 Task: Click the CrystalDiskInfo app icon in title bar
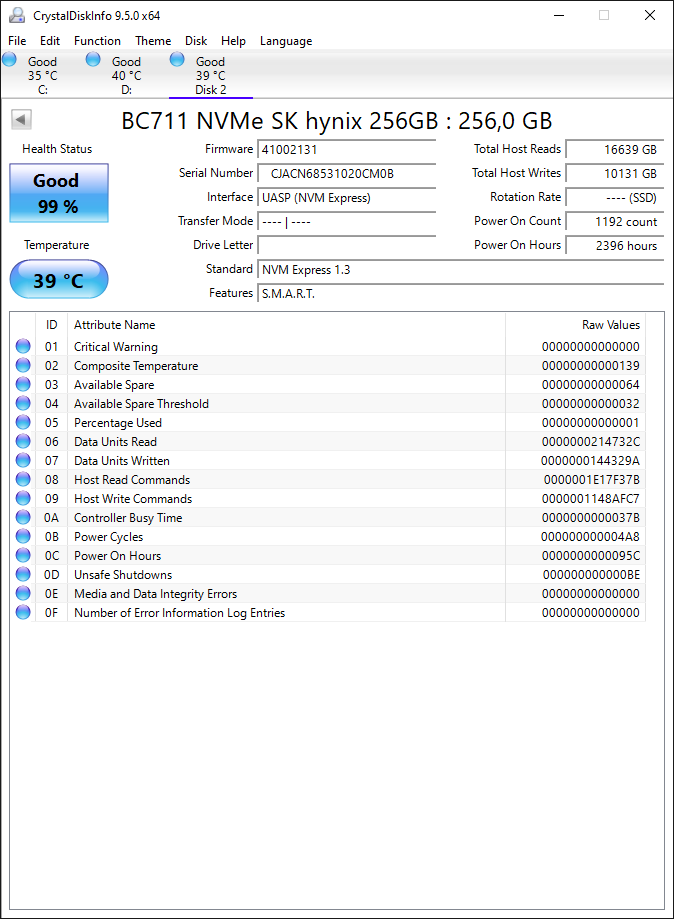17,15
